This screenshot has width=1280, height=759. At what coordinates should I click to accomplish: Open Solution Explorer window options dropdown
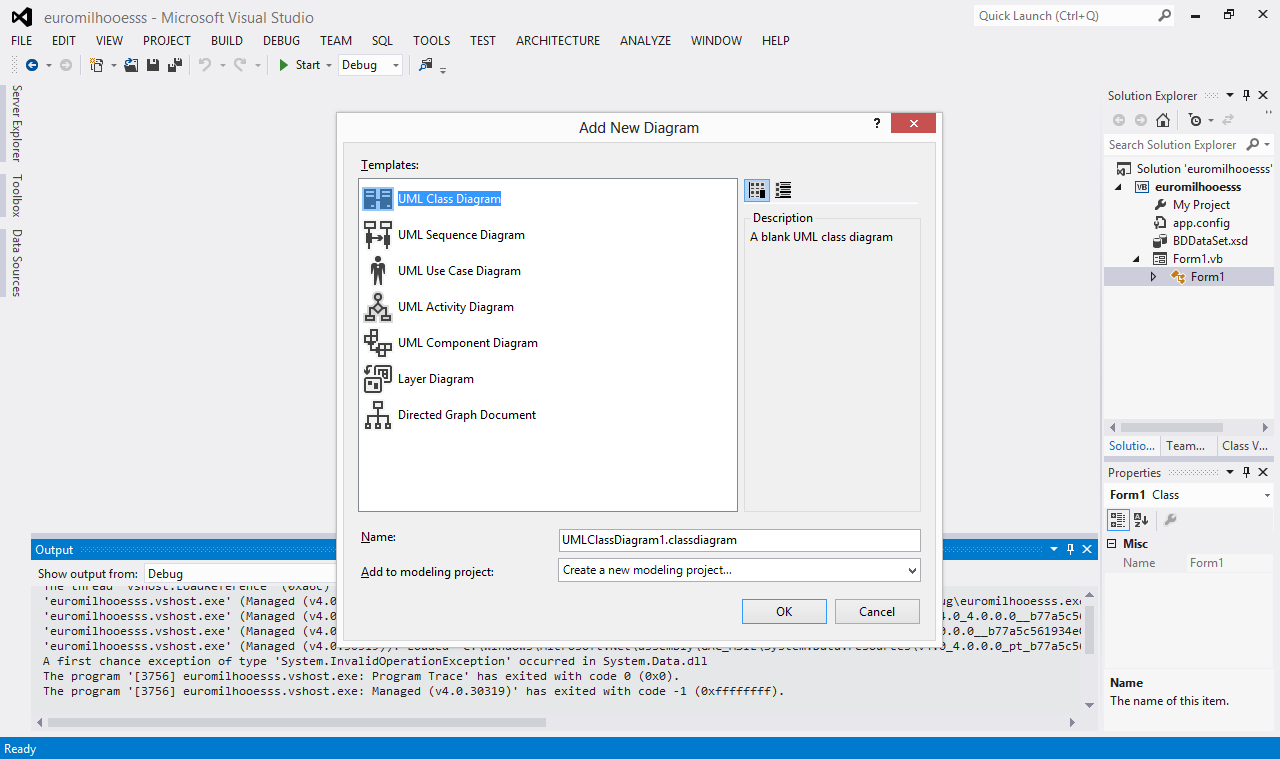pyautogui.click(x=1231, y=96)
